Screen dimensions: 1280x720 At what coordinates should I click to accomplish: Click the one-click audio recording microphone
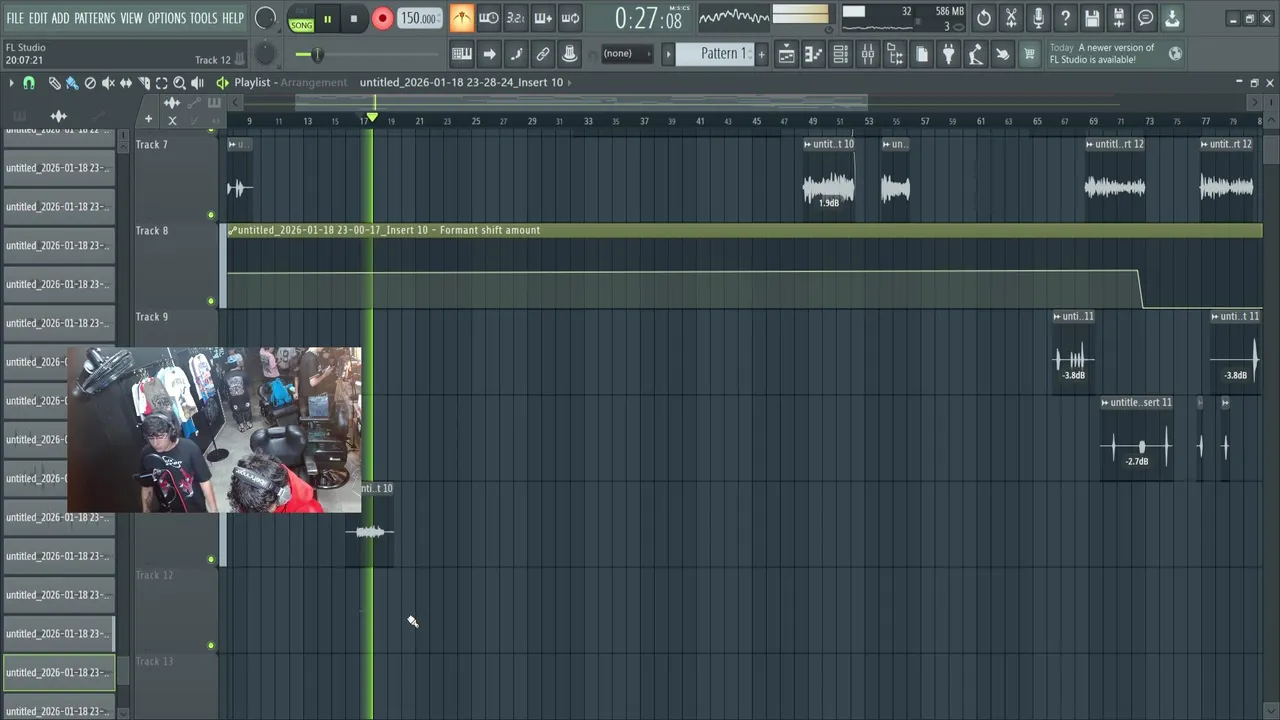coord(1038,18)
